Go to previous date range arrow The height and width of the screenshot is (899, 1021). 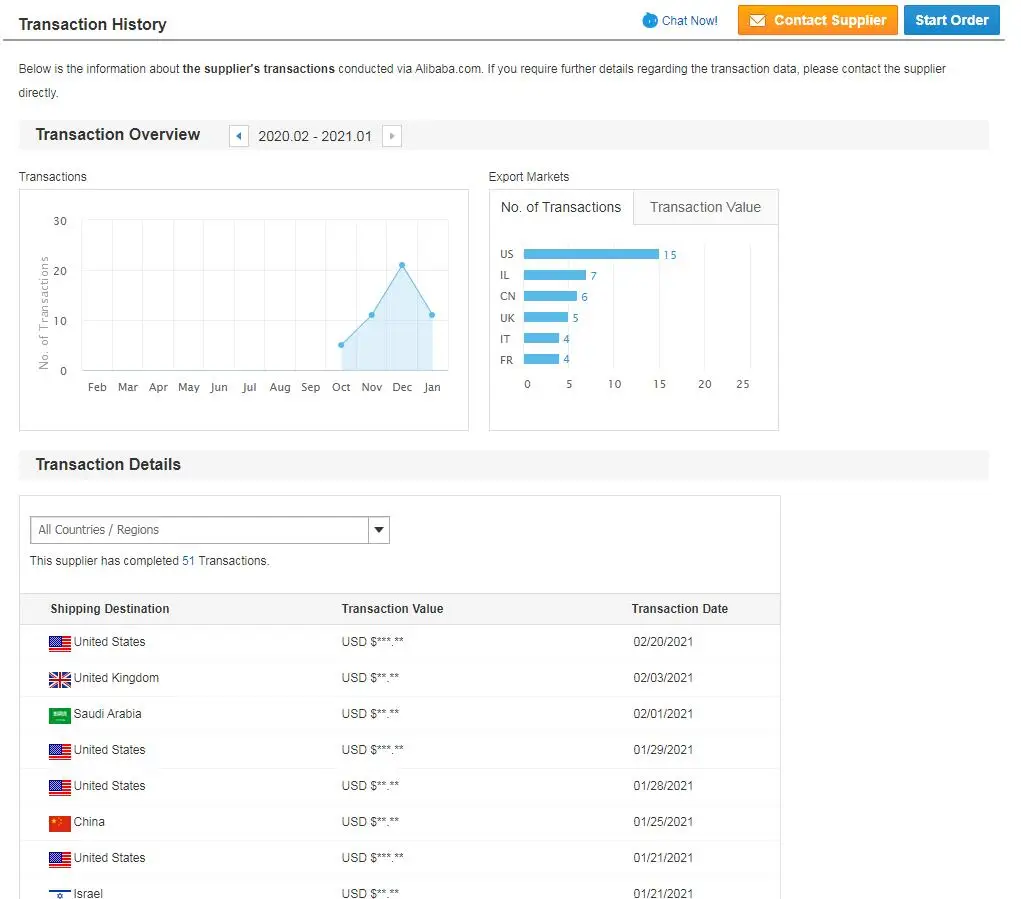[x=239, y=136]
